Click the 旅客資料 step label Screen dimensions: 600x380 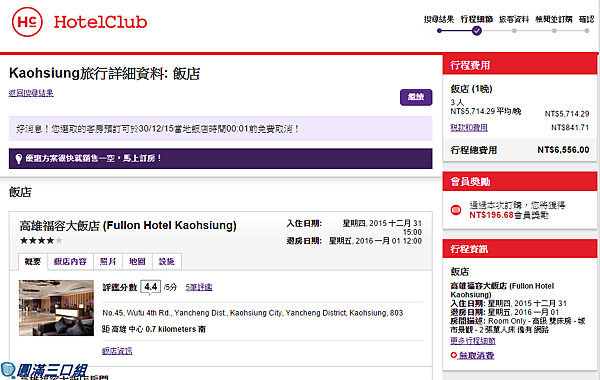514,19
